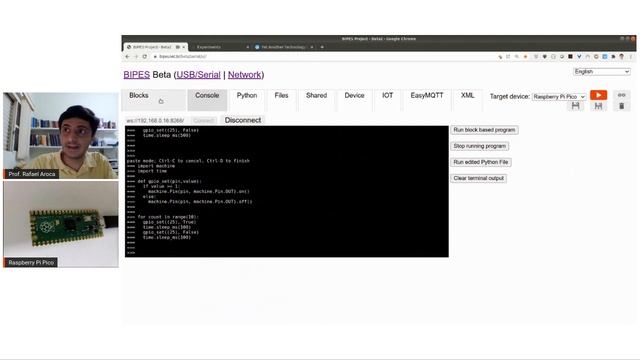Click the browser URL address bar
640x360 pixels.
coord(322,57)
